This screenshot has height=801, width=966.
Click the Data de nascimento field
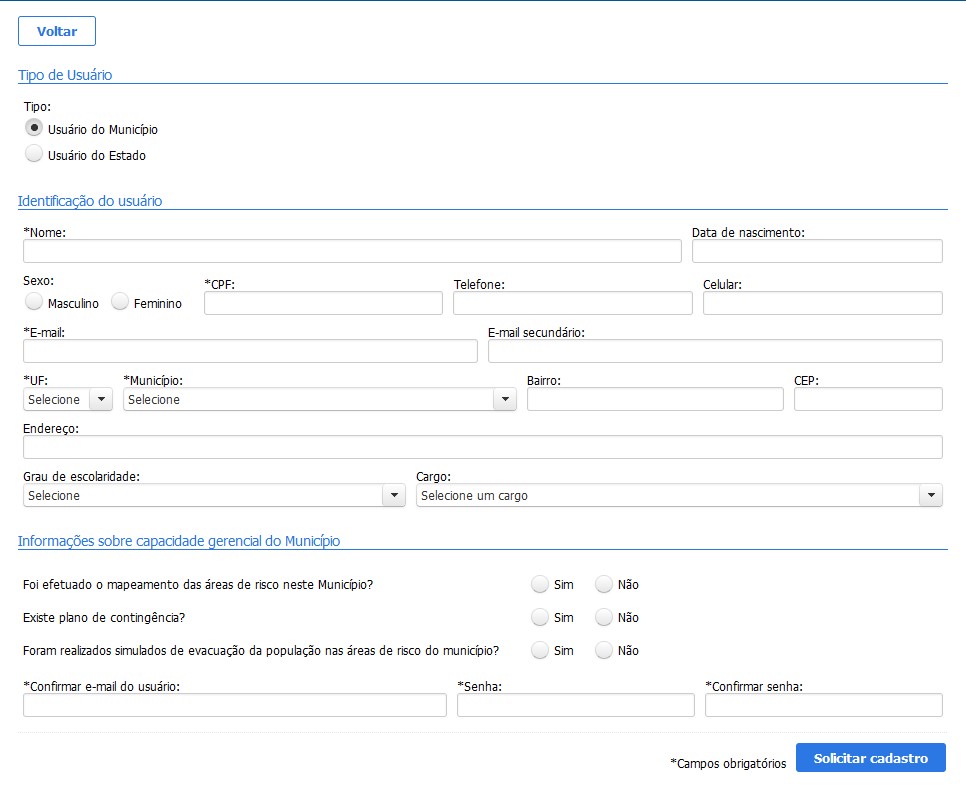[x=817, y=251]
